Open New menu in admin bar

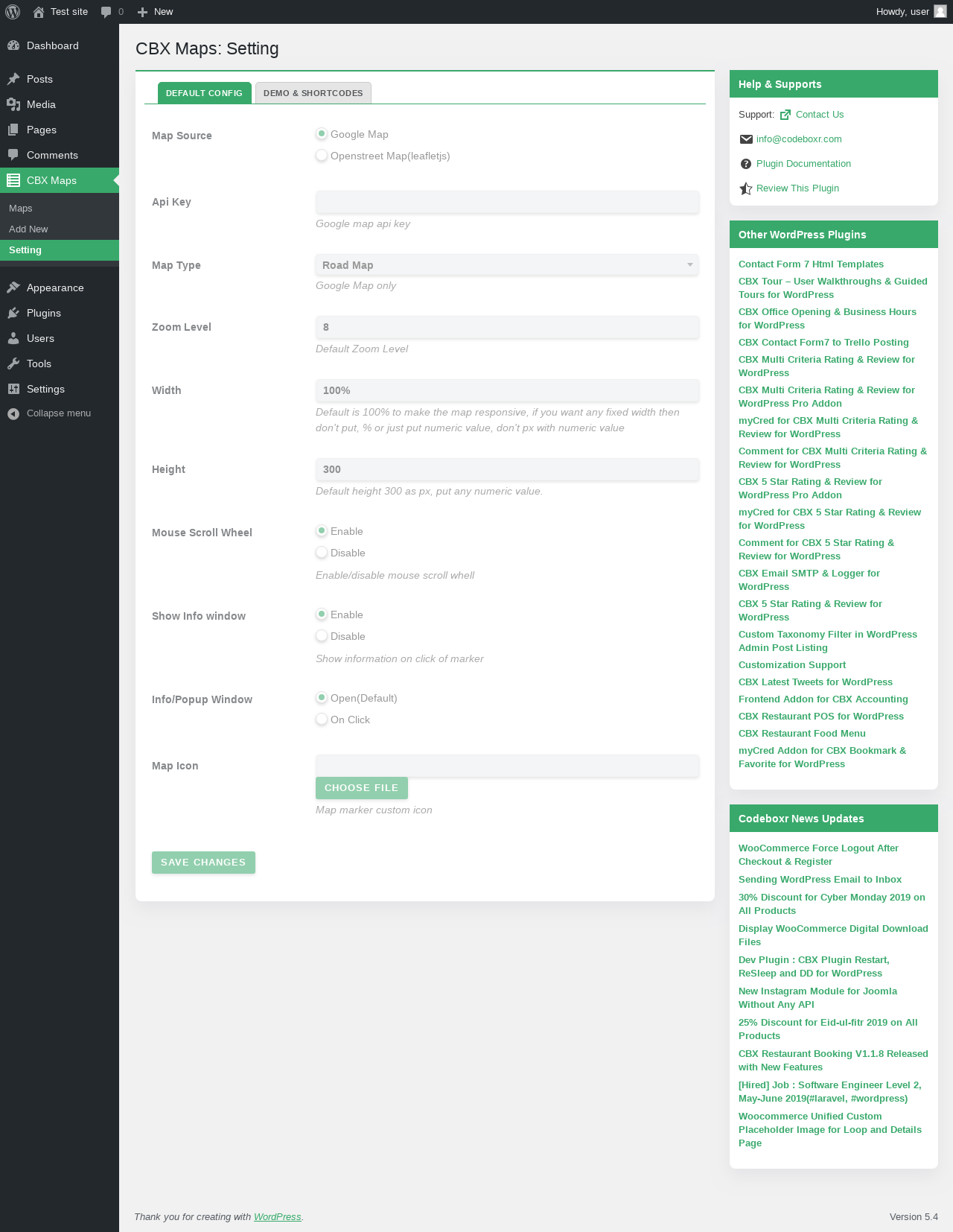click(155, 12)
